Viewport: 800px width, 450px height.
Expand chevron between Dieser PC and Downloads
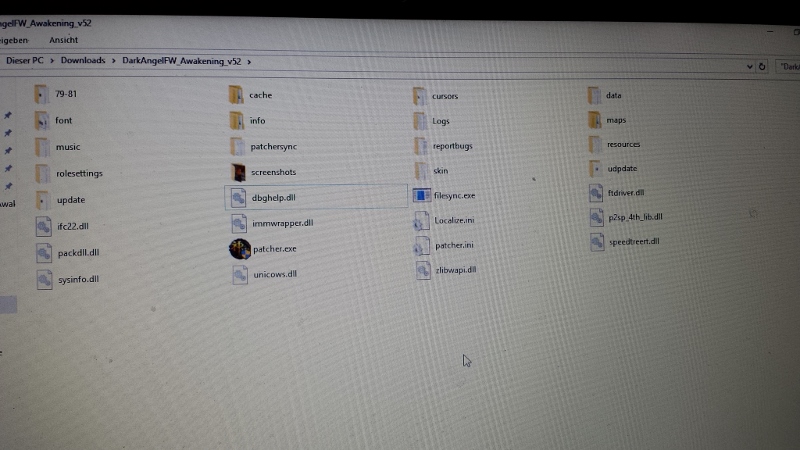tap(52, 61)
